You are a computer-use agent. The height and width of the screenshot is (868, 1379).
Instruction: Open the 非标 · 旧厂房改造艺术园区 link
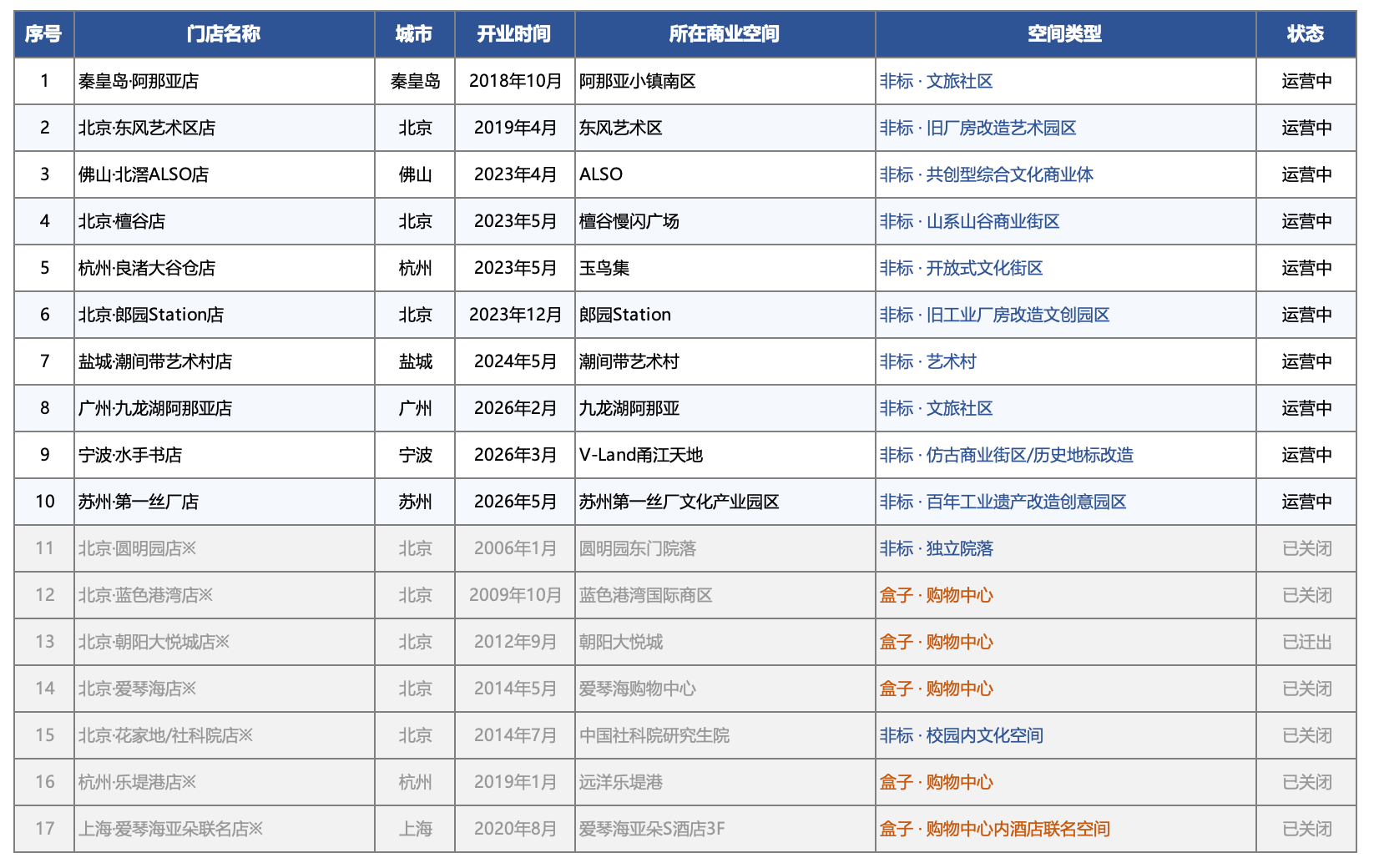coord(977,128)
